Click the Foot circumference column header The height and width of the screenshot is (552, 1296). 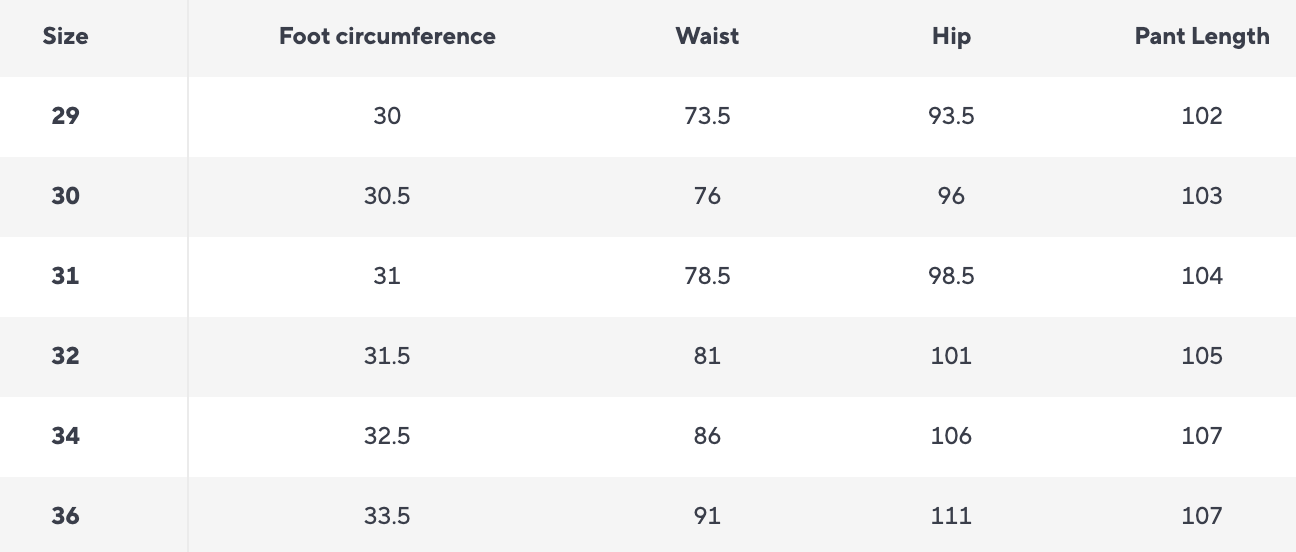(x=387, y=36)
